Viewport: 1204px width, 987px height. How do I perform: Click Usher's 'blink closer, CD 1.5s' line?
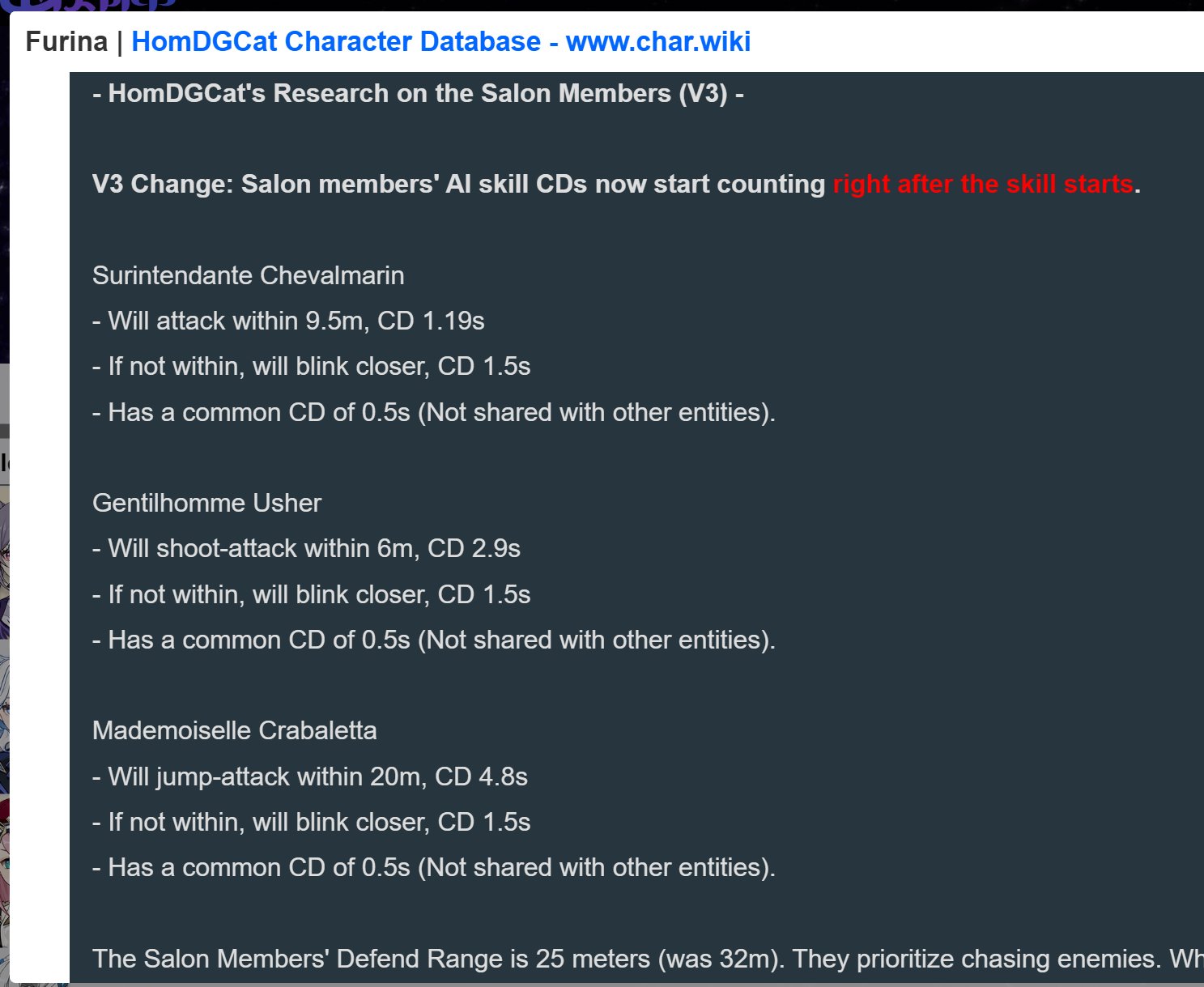pos(312,594)
